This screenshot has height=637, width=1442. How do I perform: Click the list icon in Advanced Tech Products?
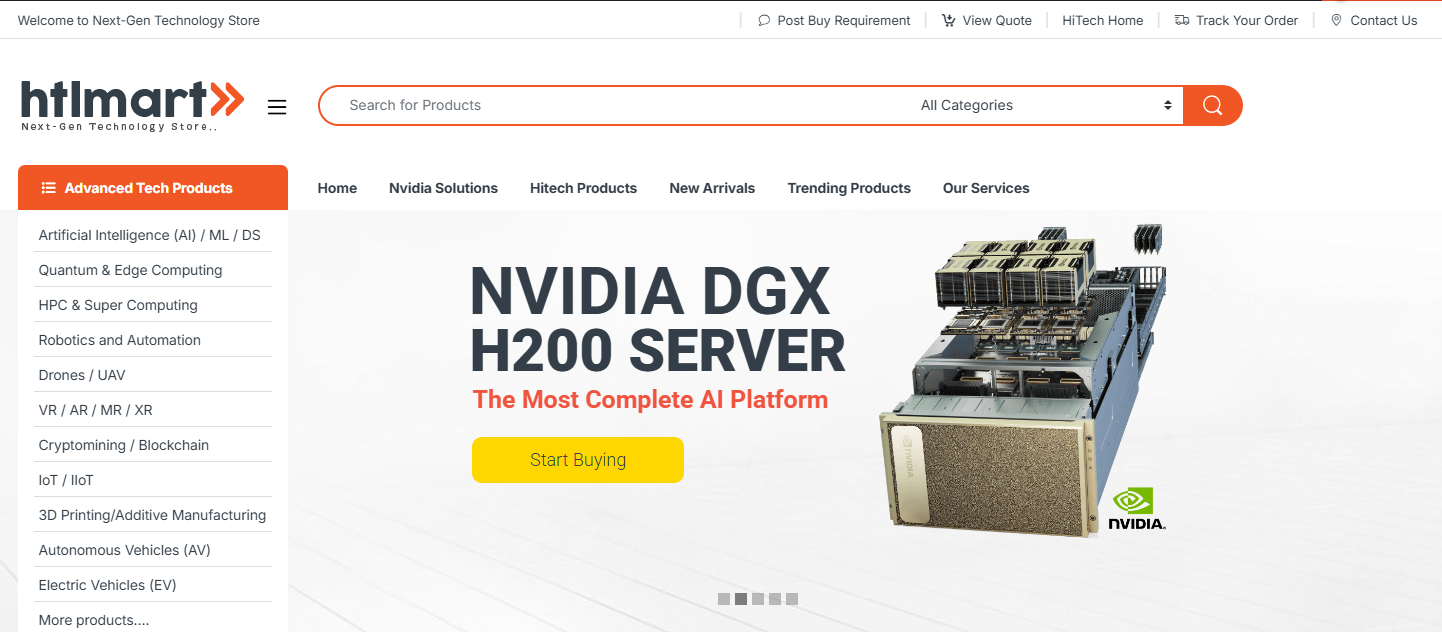click(48, 188)
